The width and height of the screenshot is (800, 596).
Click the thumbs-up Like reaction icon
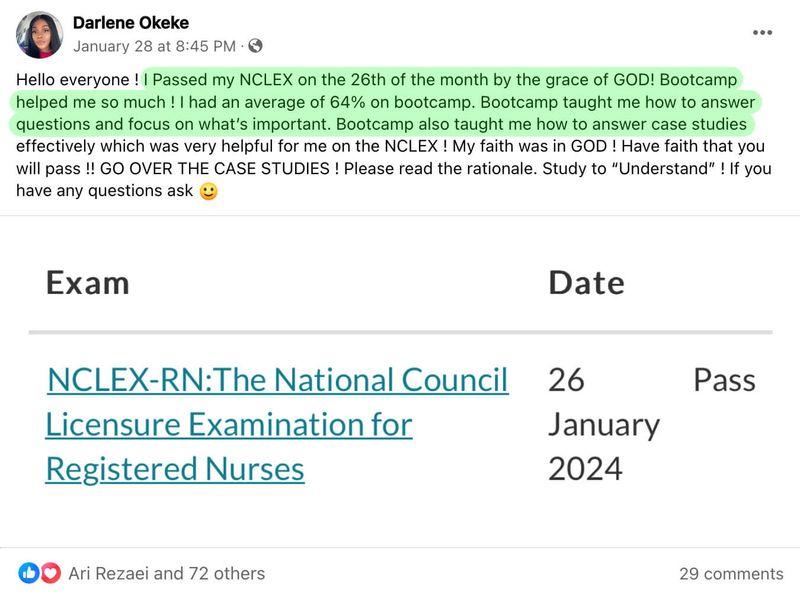click(31, 574)
